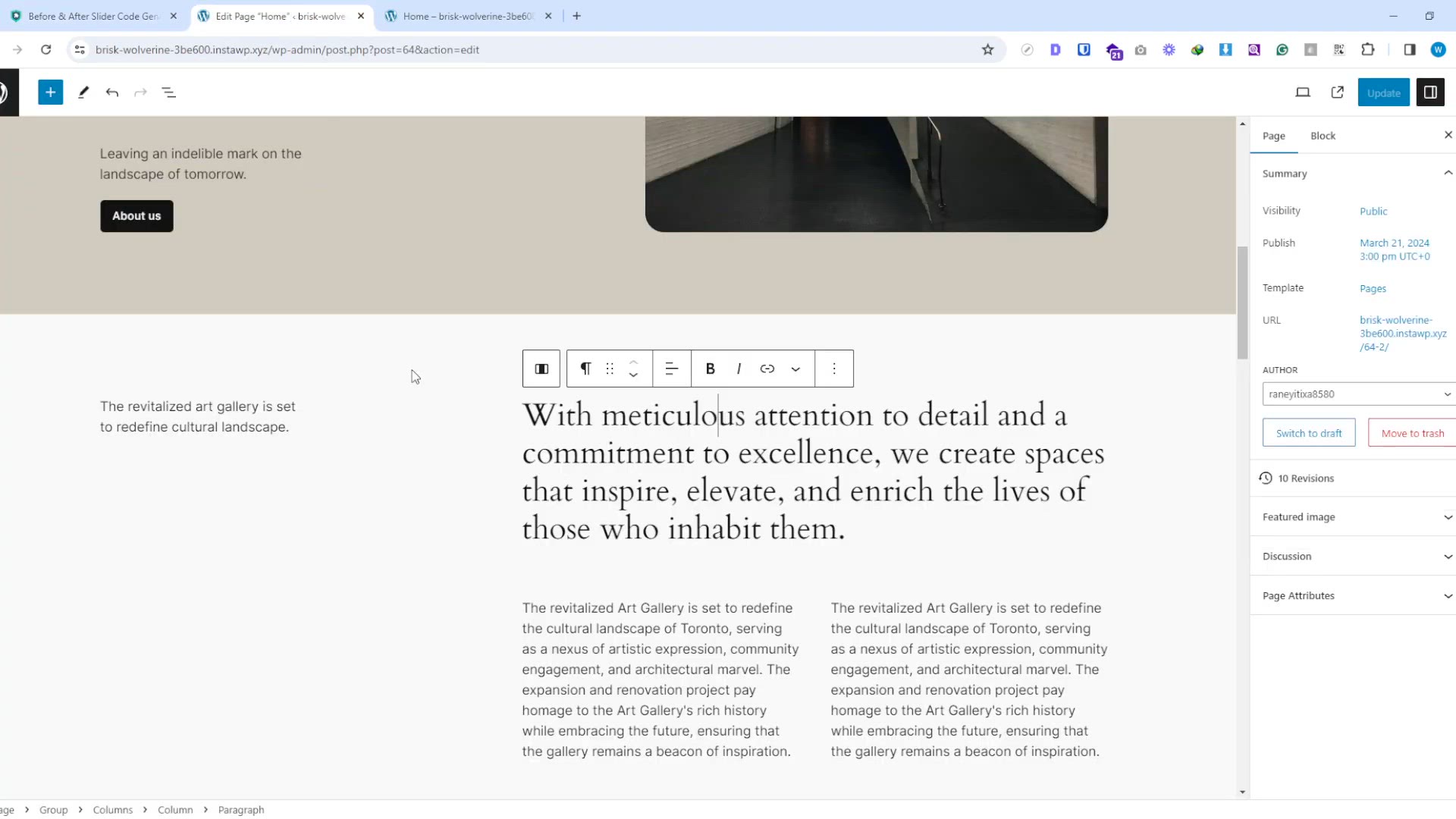Click the 'Leaving an indelible mark' paragraph
Image resolution: width=1456 pixels, height=819 pixels.
pyautogui.click(x=201, y=164)
